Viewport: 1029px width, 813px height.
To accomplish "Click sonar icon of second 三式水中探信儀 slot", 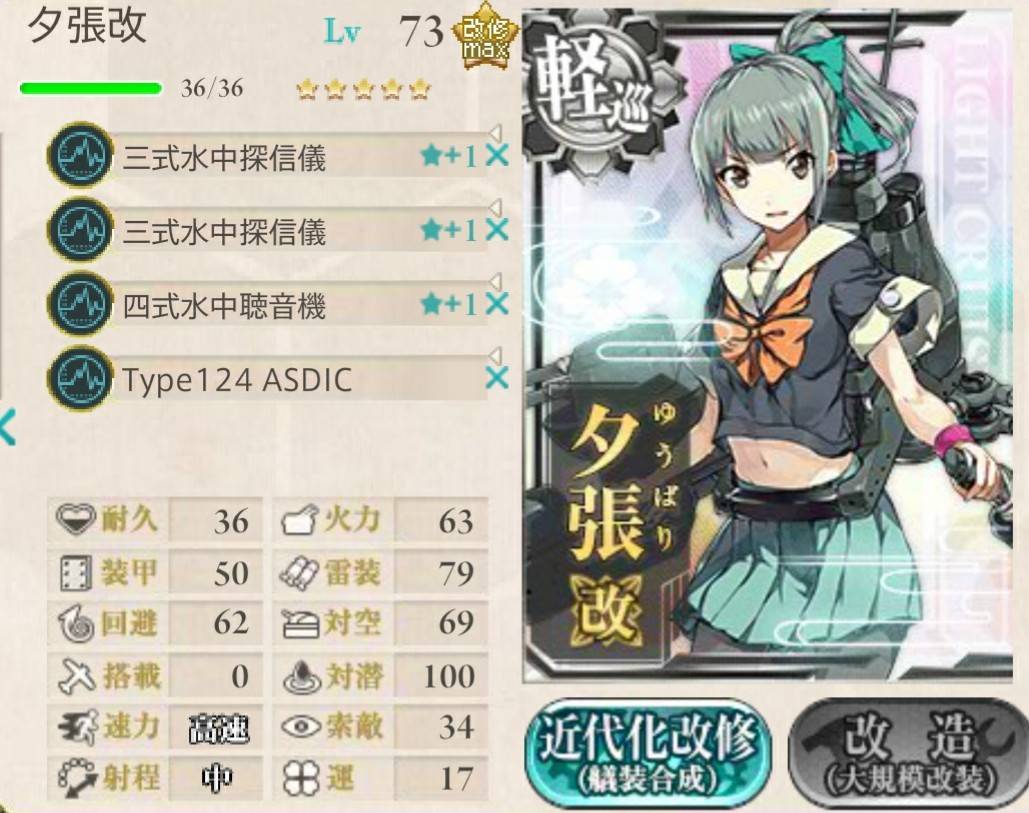I will (x=80, y=230).
